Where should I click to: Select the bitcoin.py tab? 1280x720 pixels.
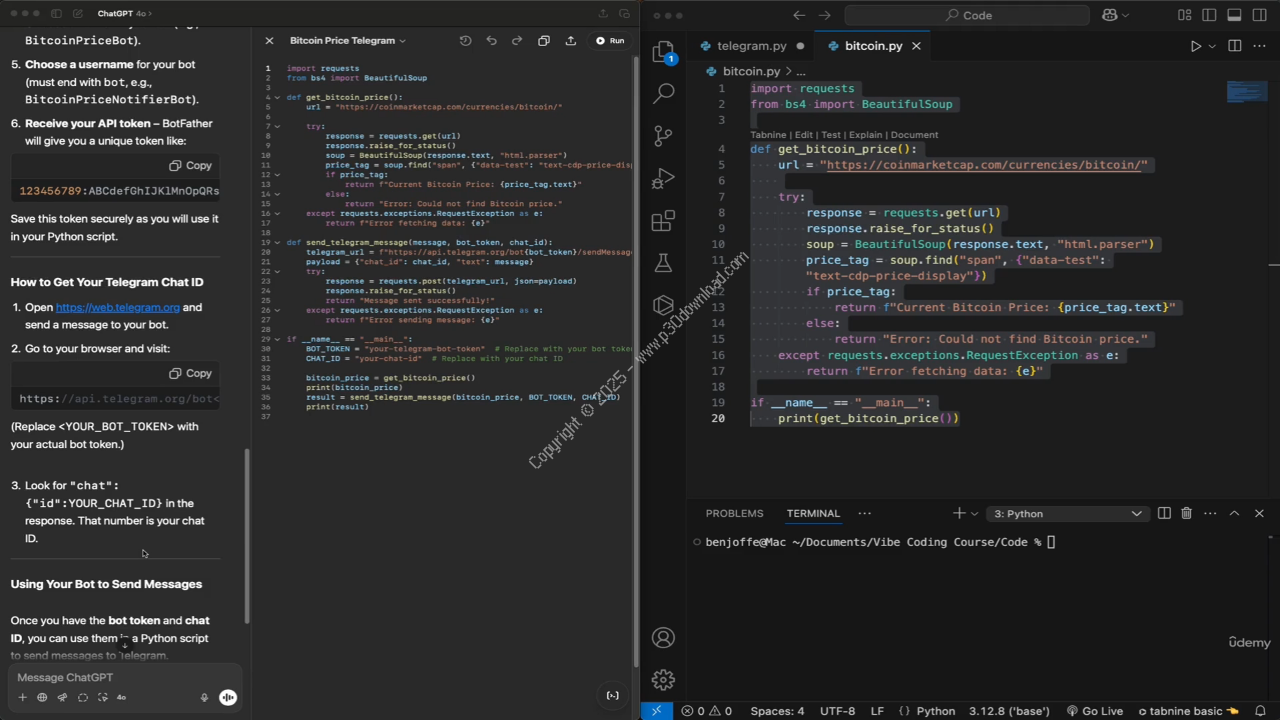pos(873,46)
